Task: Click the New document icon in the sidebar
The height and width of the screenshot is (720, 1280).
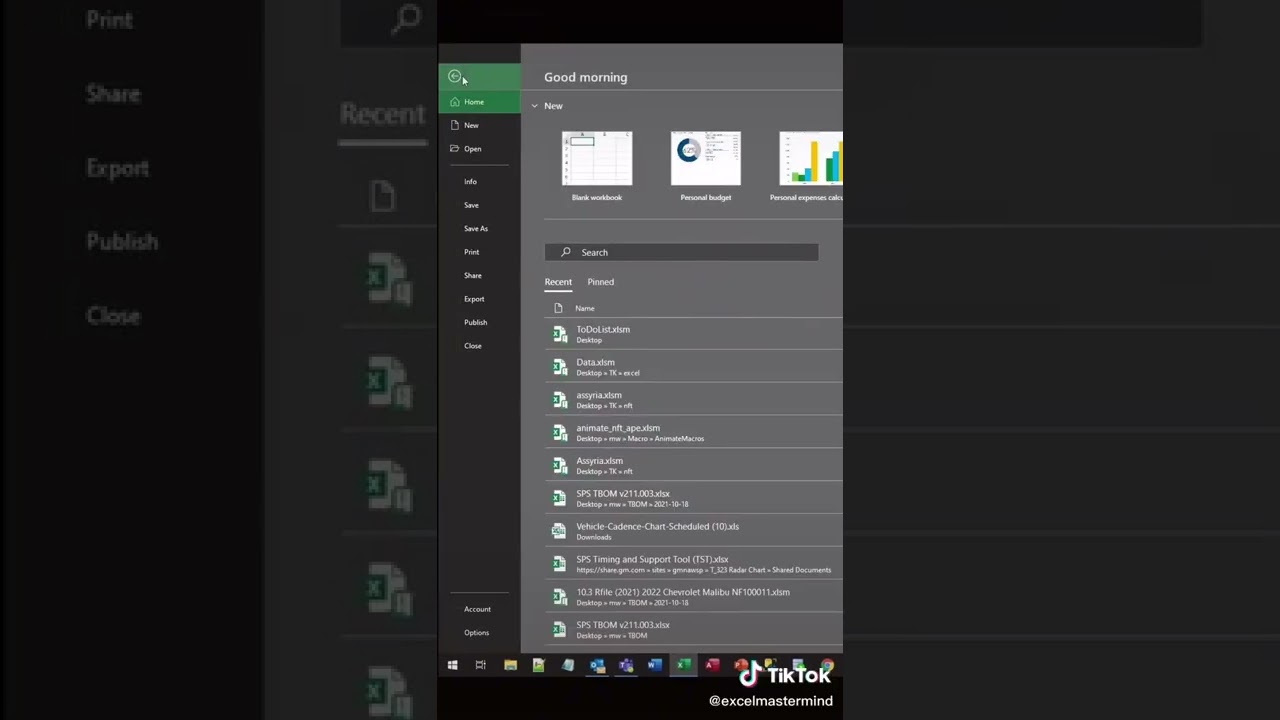Action: pyautogui.click(x=455, y=125)
